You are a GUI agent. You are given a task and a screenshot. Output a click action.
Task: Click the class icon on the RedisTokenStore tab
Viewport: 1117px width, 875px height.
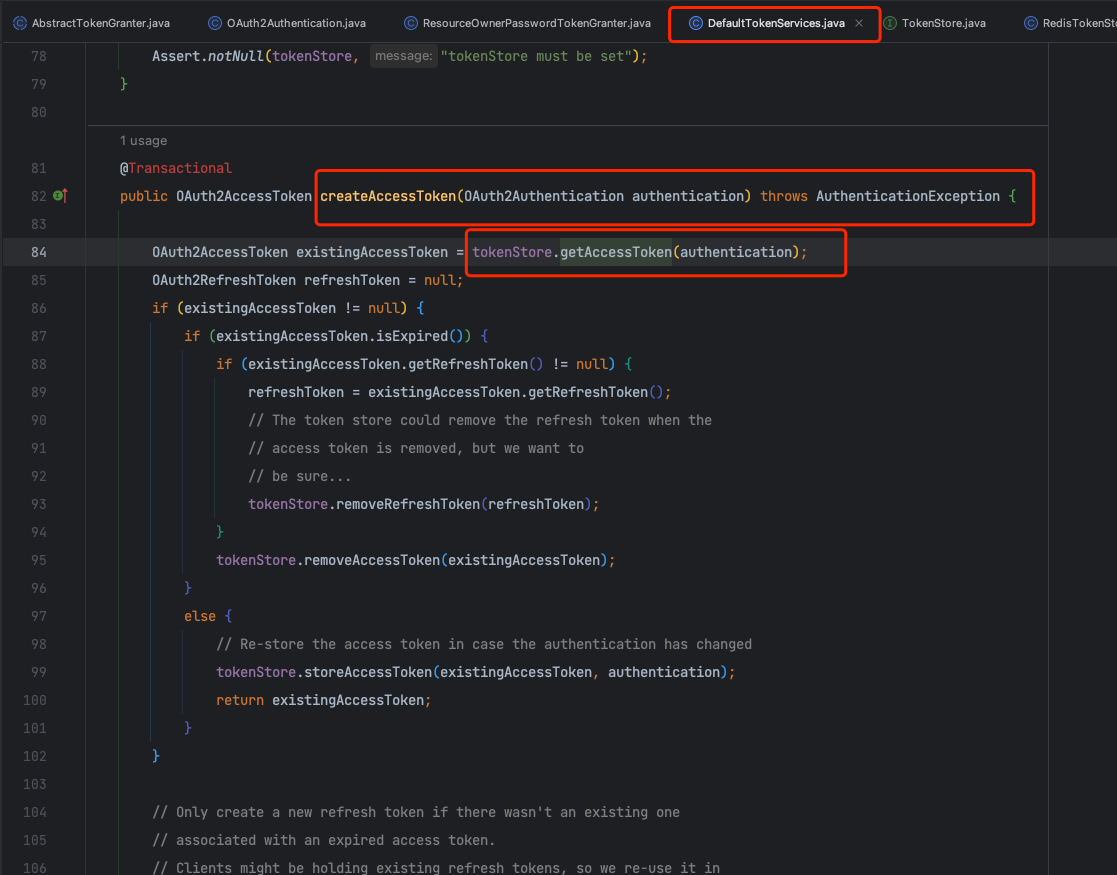[x=1032, y=23]
